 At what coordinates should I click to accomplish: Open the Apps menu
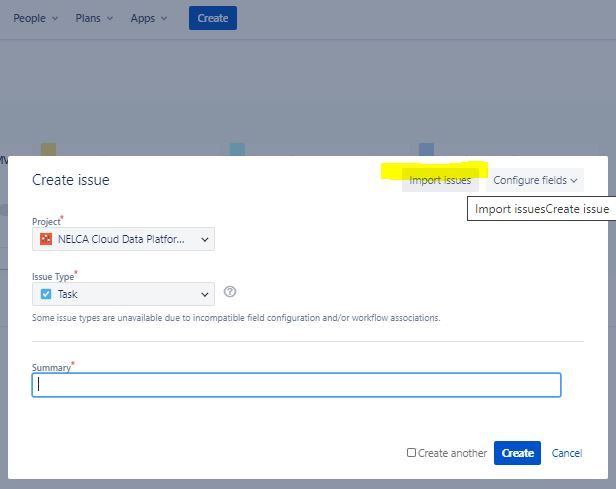point(148,18)
